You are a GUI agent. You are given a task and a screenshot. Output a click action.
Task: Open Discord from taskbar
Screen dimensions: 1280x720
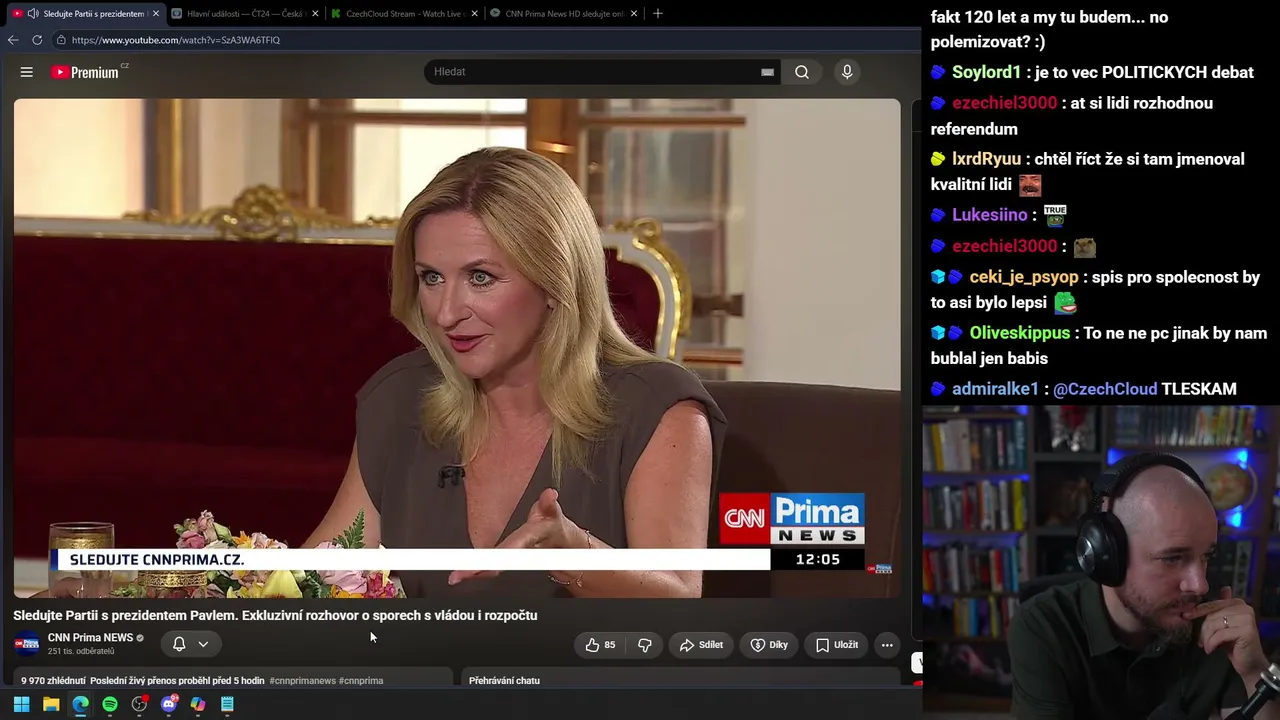[x=169, y=704]
